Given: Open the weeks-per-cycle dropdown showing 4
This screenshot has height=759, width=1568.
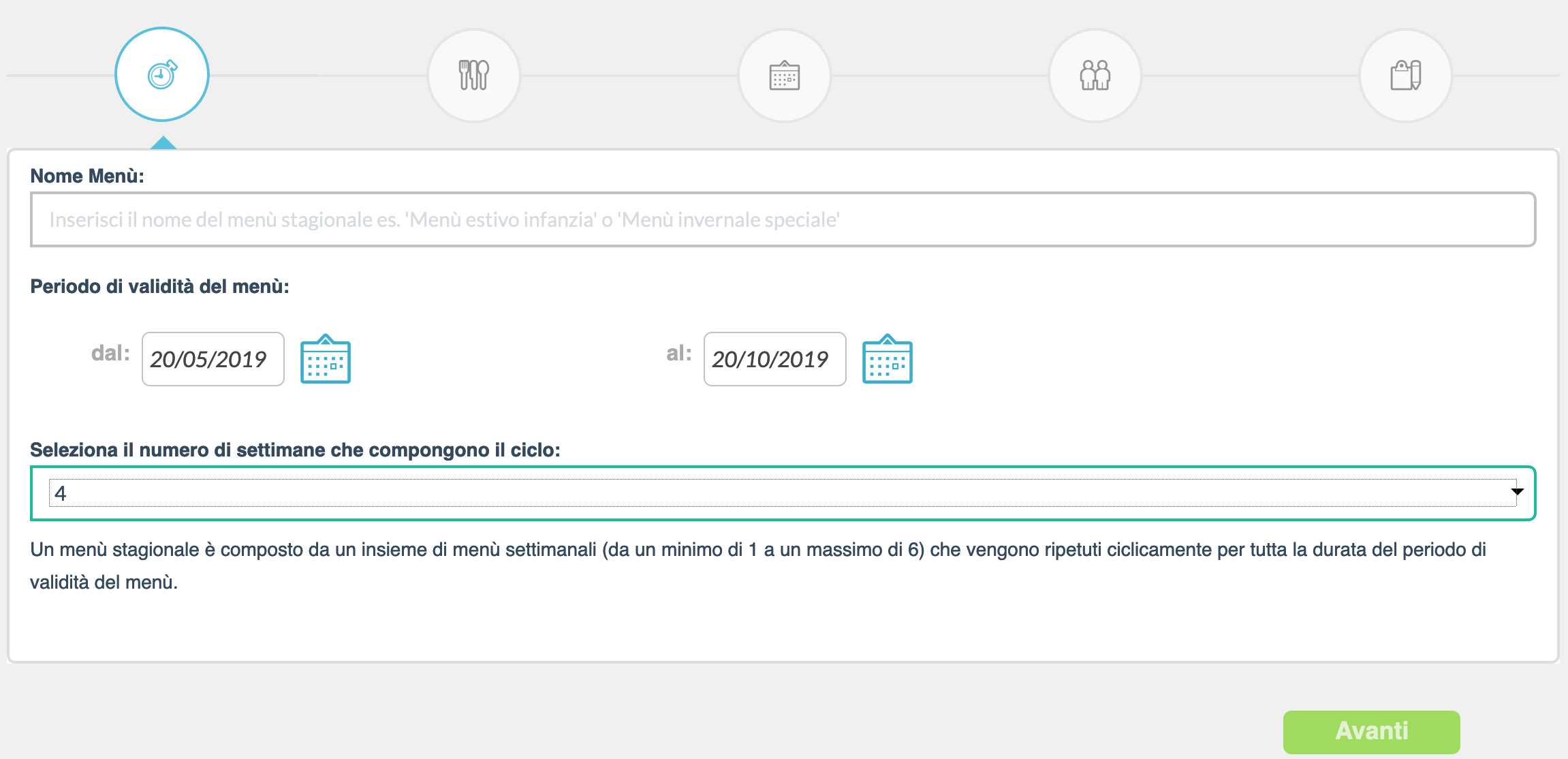Looking at the screenshot, I should 783,493.
